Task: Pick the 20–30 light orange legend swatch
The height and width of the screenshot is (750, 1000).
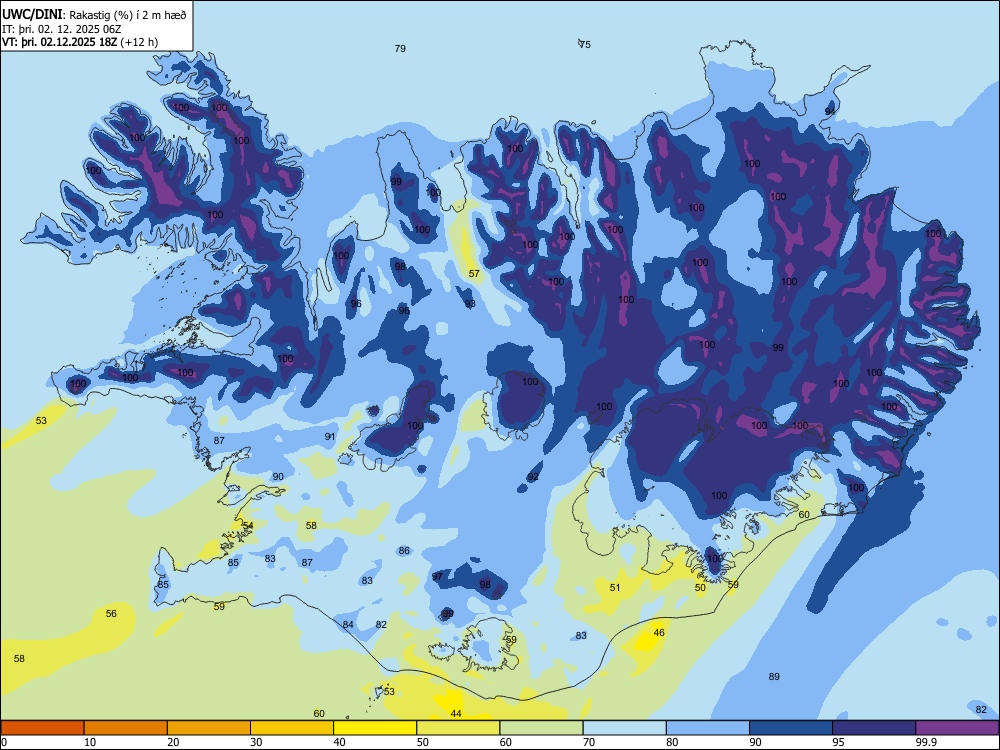Action: (209, 728)
